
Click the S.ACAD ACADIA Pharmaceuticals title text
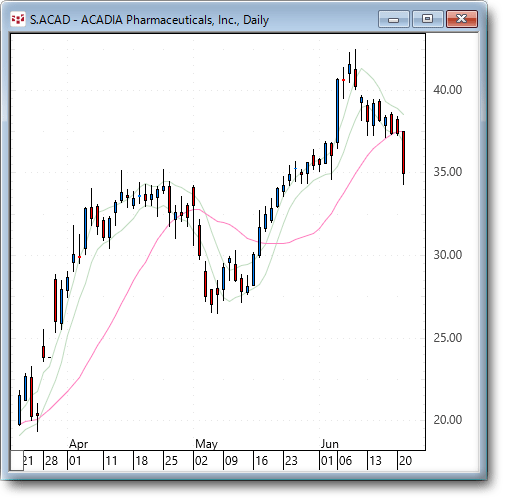click(x=149, y=20)
